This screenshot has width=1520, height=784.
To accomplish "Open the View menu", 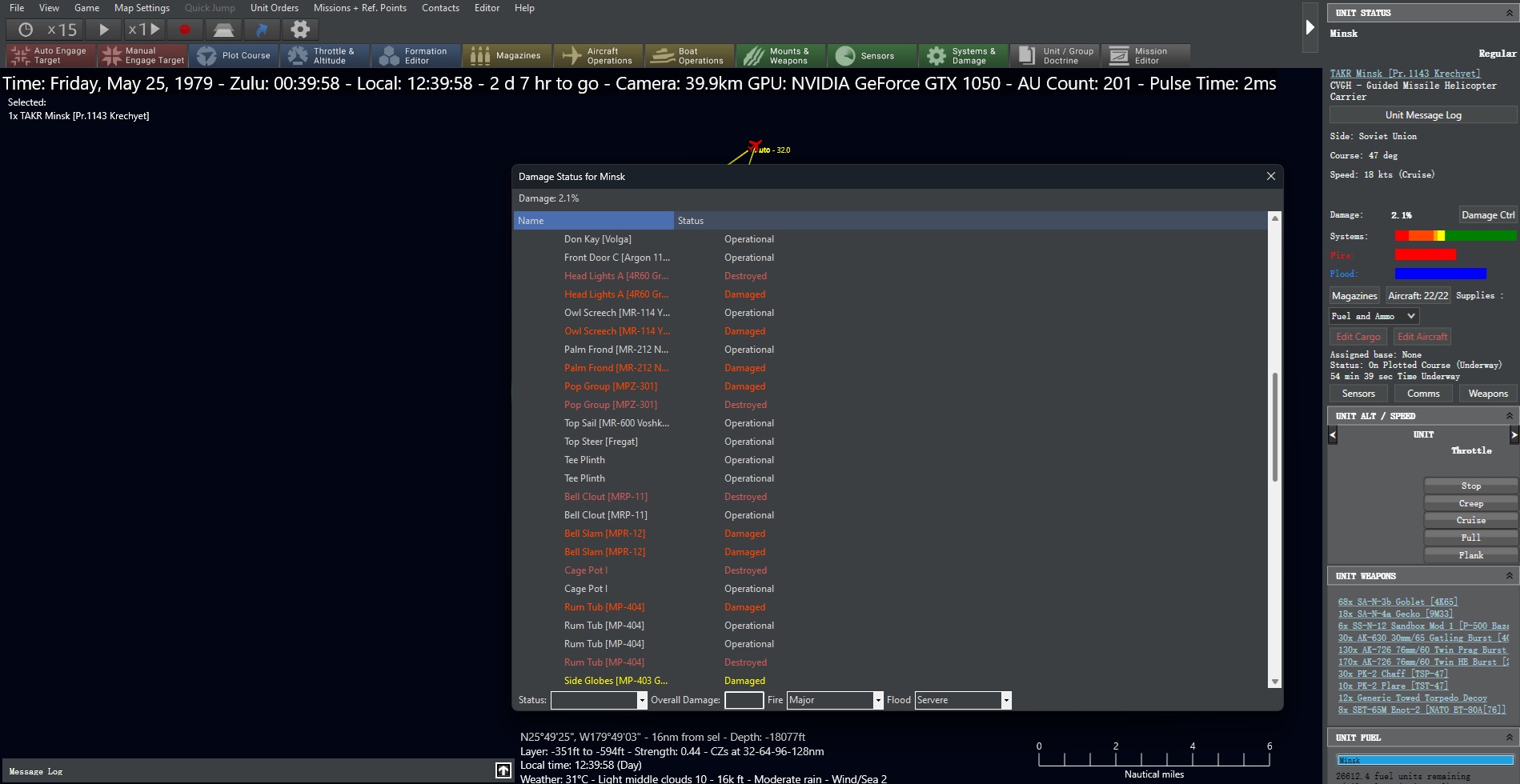I will tap(49, 8).
